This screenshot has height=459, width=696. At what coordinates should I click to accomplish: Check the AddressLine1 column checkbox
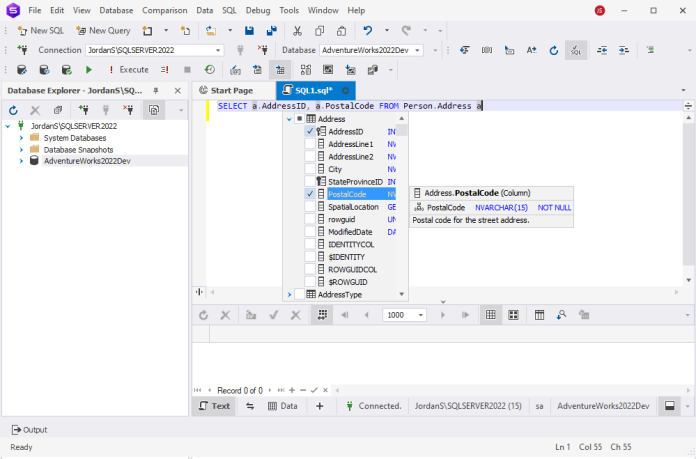click(310, 144)
